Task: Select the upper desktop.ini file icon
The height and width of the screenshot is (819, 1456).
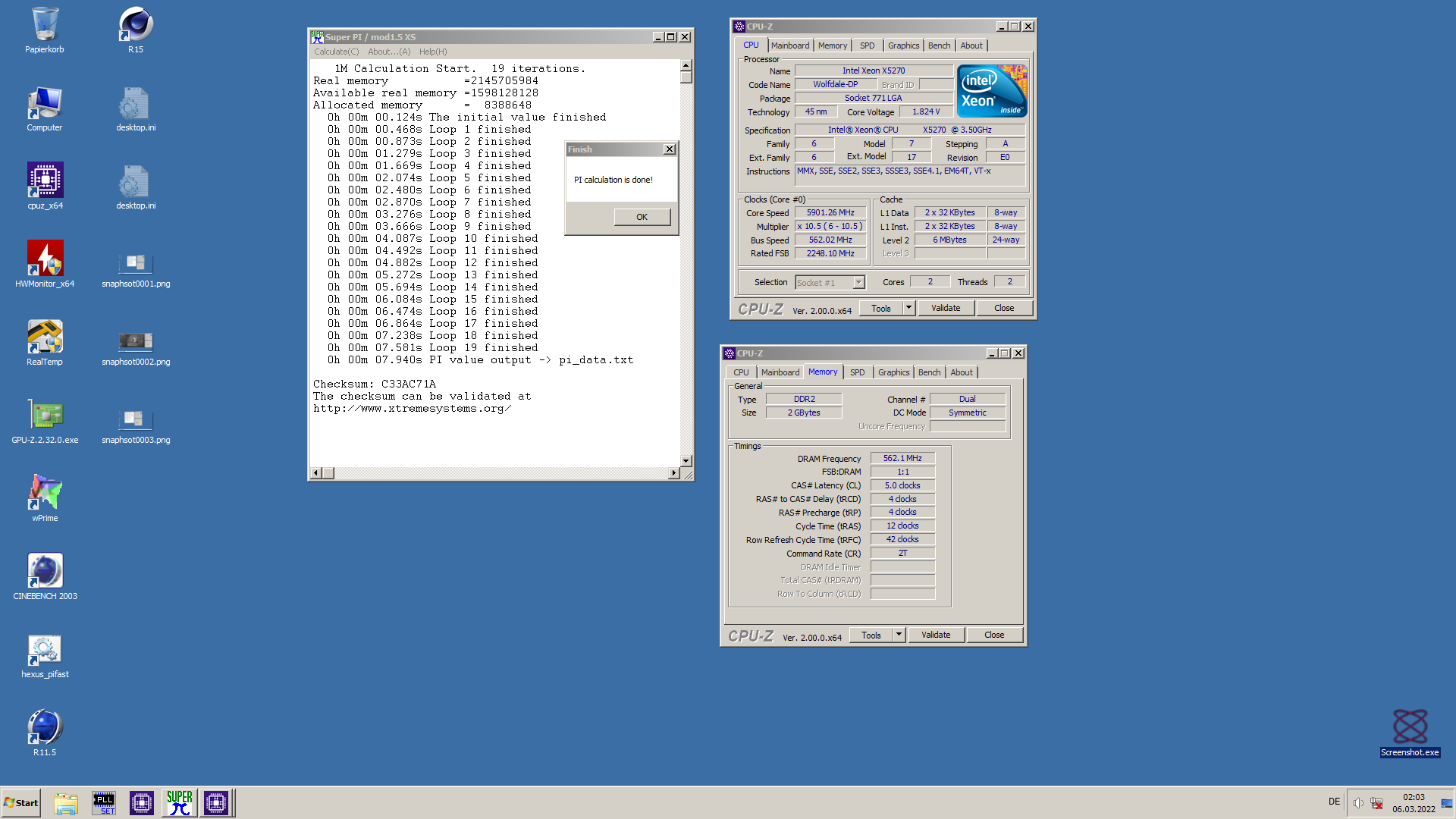Action: pyautogui.click(x=136, y=108)
